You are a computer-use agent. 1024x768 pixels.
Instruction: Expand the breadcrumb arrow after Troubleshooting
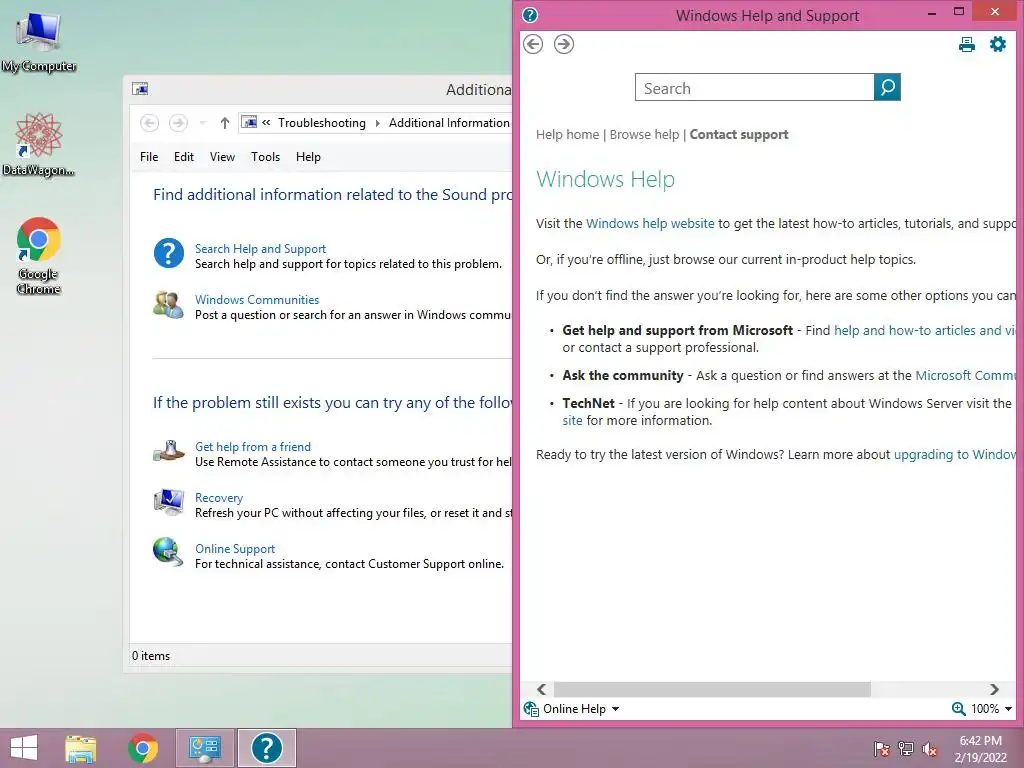pyautogui.click(x=377, y=123)
